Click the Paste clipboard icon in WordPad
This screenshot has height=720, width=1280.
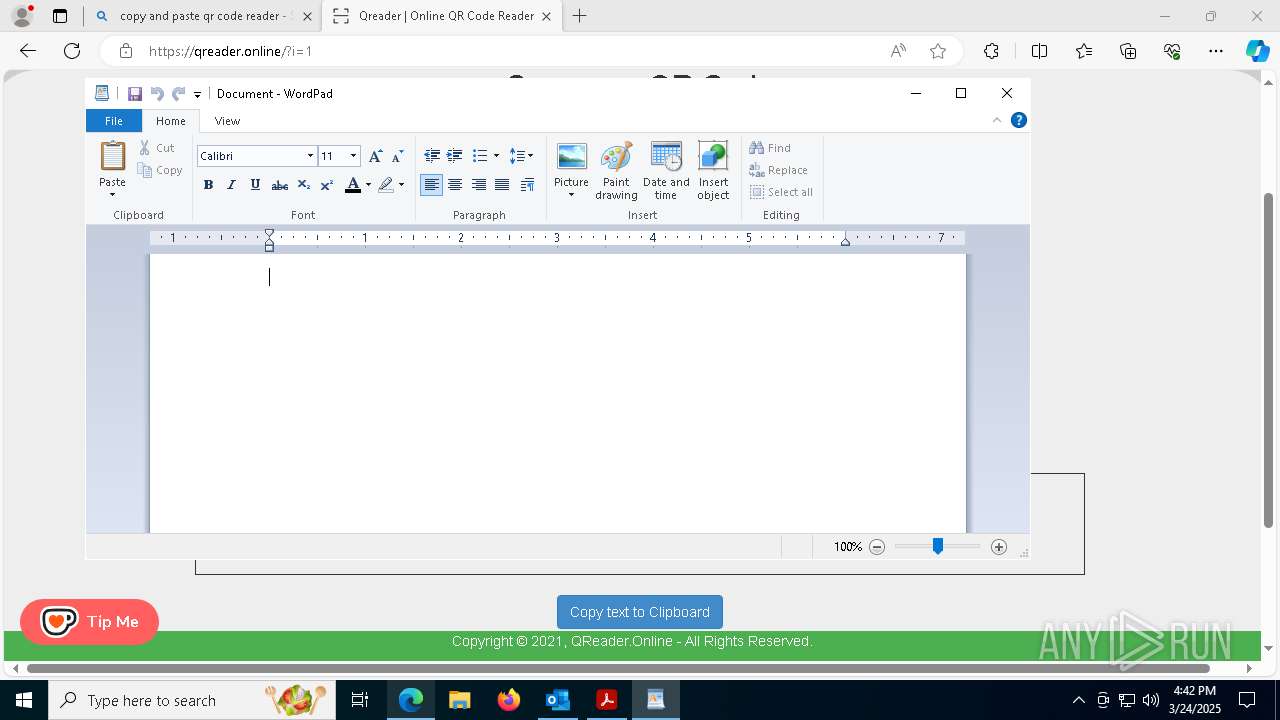[x=112, y=156]
